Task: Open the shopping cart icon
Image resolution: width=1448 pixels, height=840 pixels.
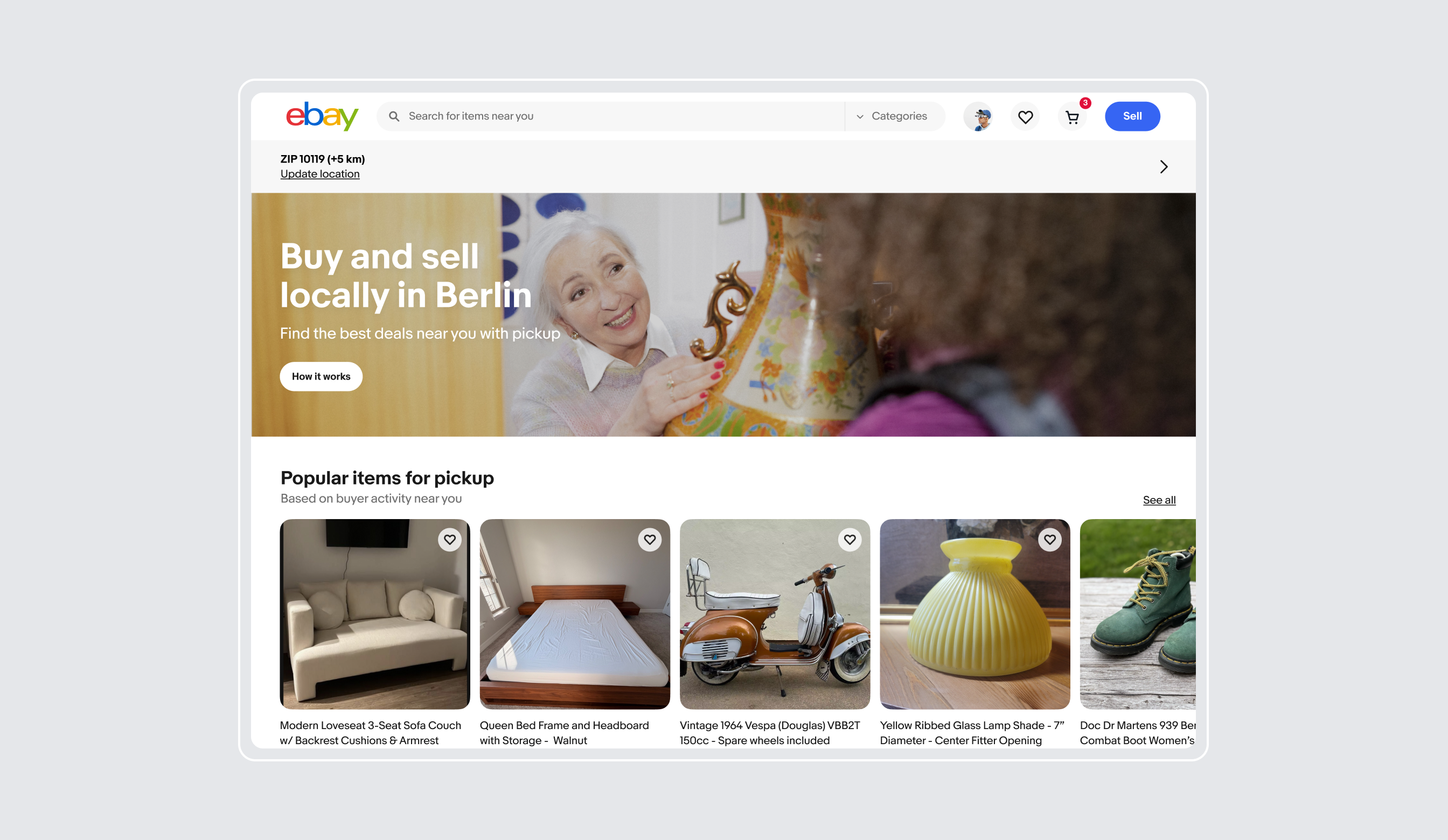Action: click(x=1072, y=117)
